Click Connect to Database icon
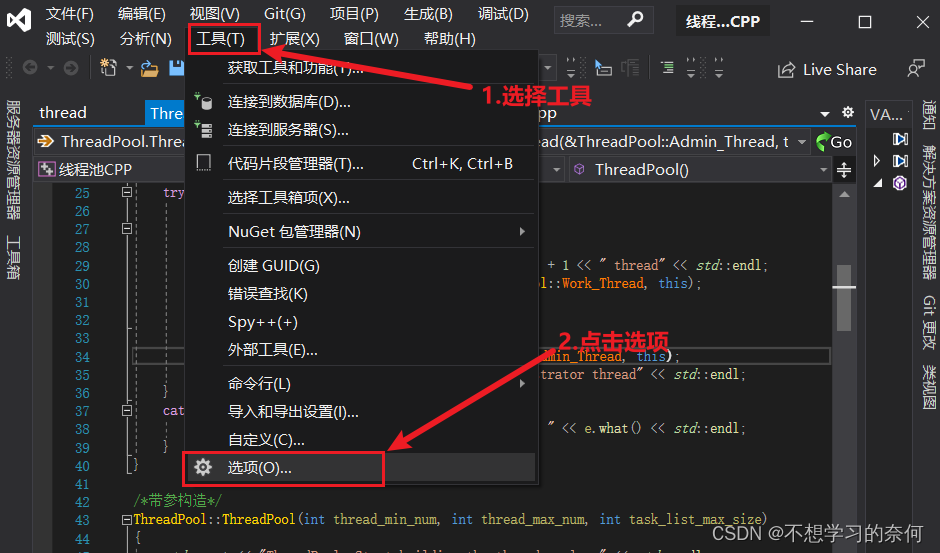Image resolution: width=940 pixels, height=553 pixels. click(x=203, y=102)
